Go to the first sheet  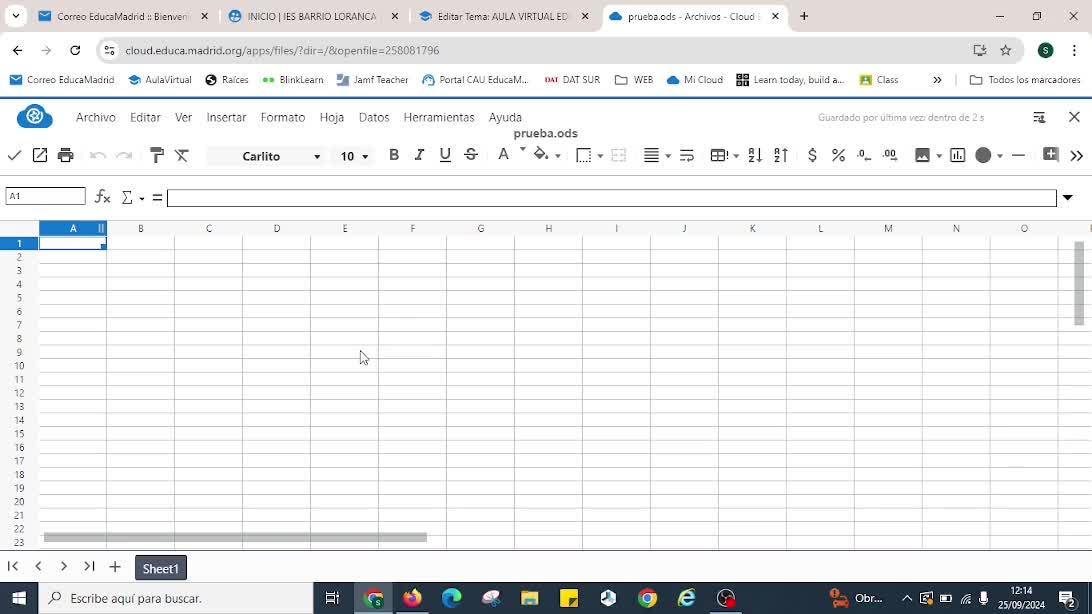pyautogui.click(x=13, y=567)
